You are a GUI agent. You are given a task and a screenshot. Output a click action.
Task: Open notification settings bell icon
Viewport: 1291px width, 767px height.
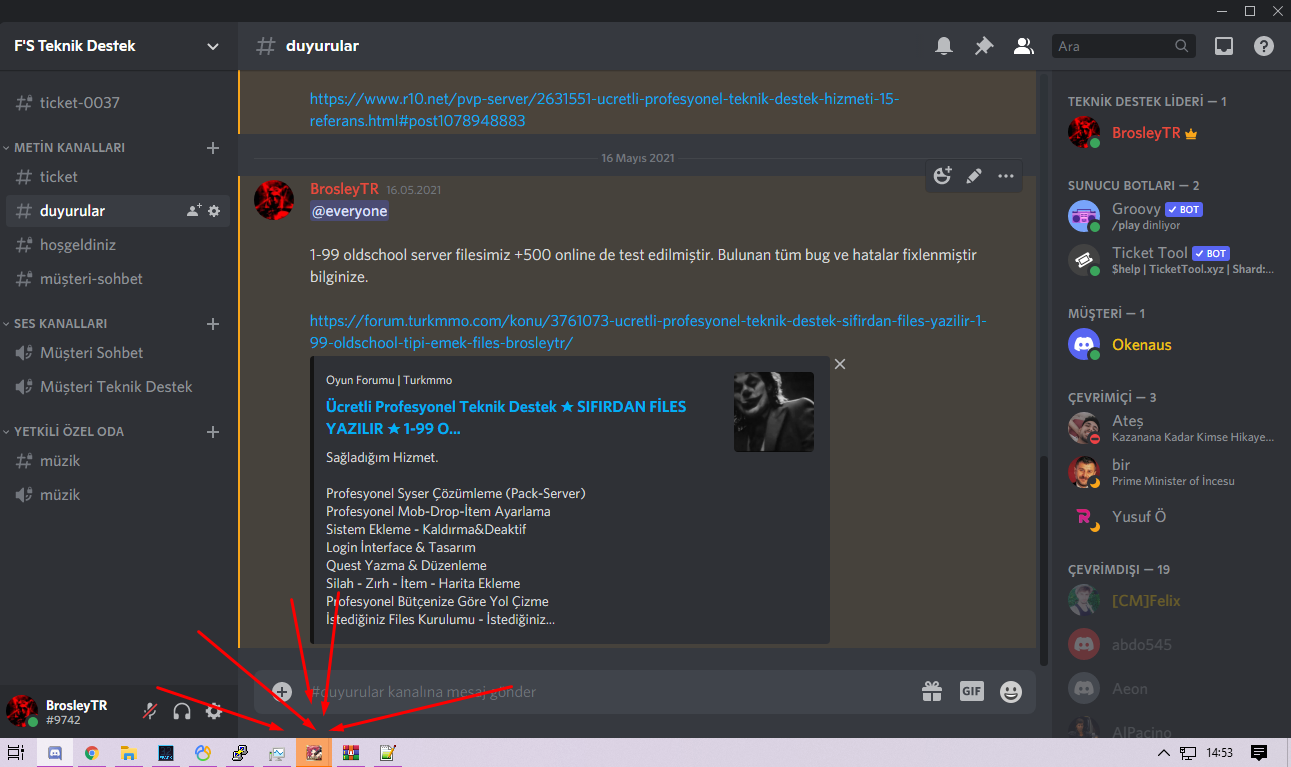[x=944, y=46]
